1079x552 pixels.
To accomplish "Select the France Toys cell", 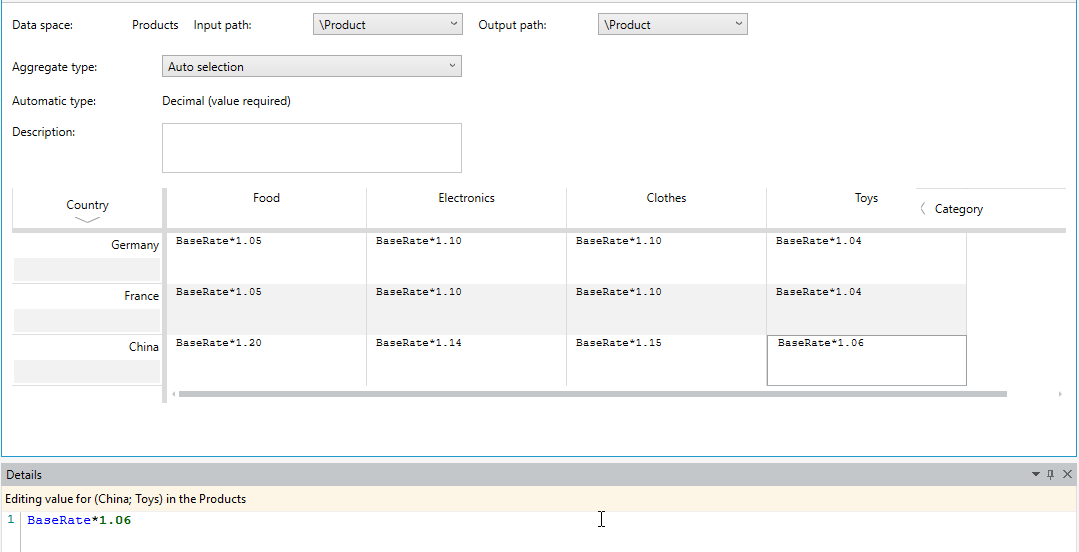I will (866, 309).
